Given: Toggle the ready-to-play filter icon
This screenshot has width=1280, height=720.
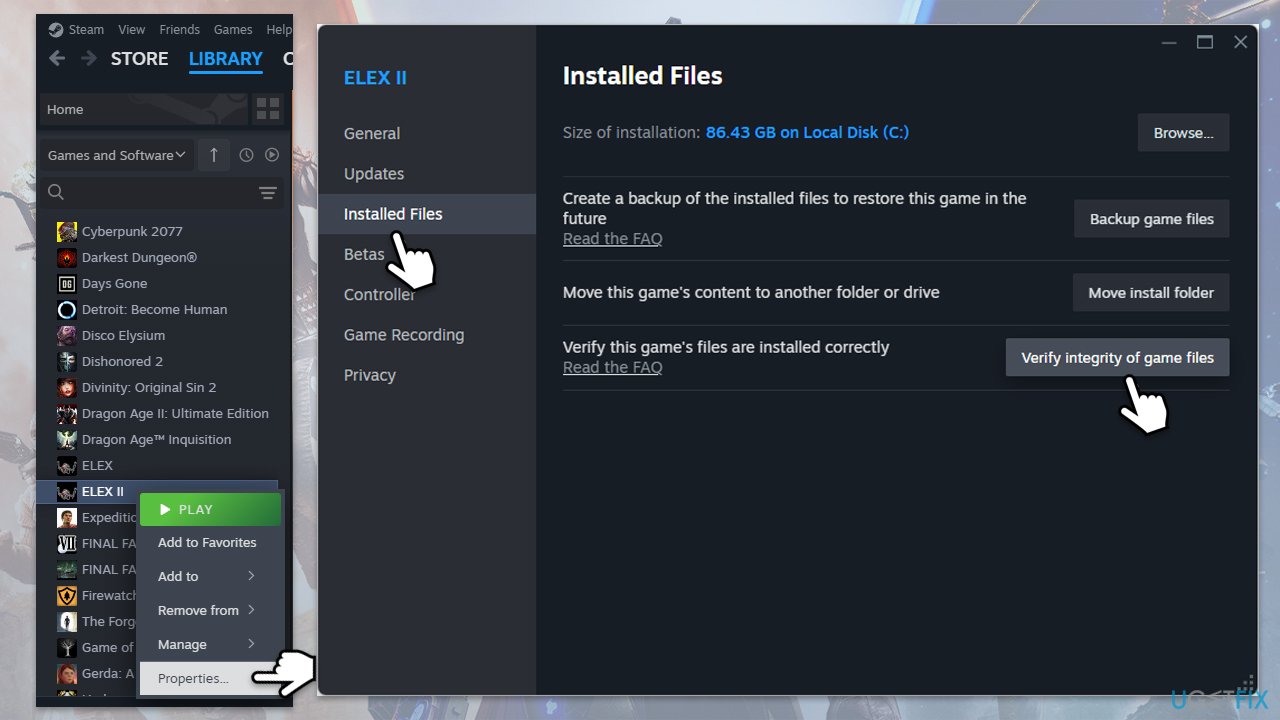Looking at the screenshot, I should pyautogui.click(x=272, y=155).
